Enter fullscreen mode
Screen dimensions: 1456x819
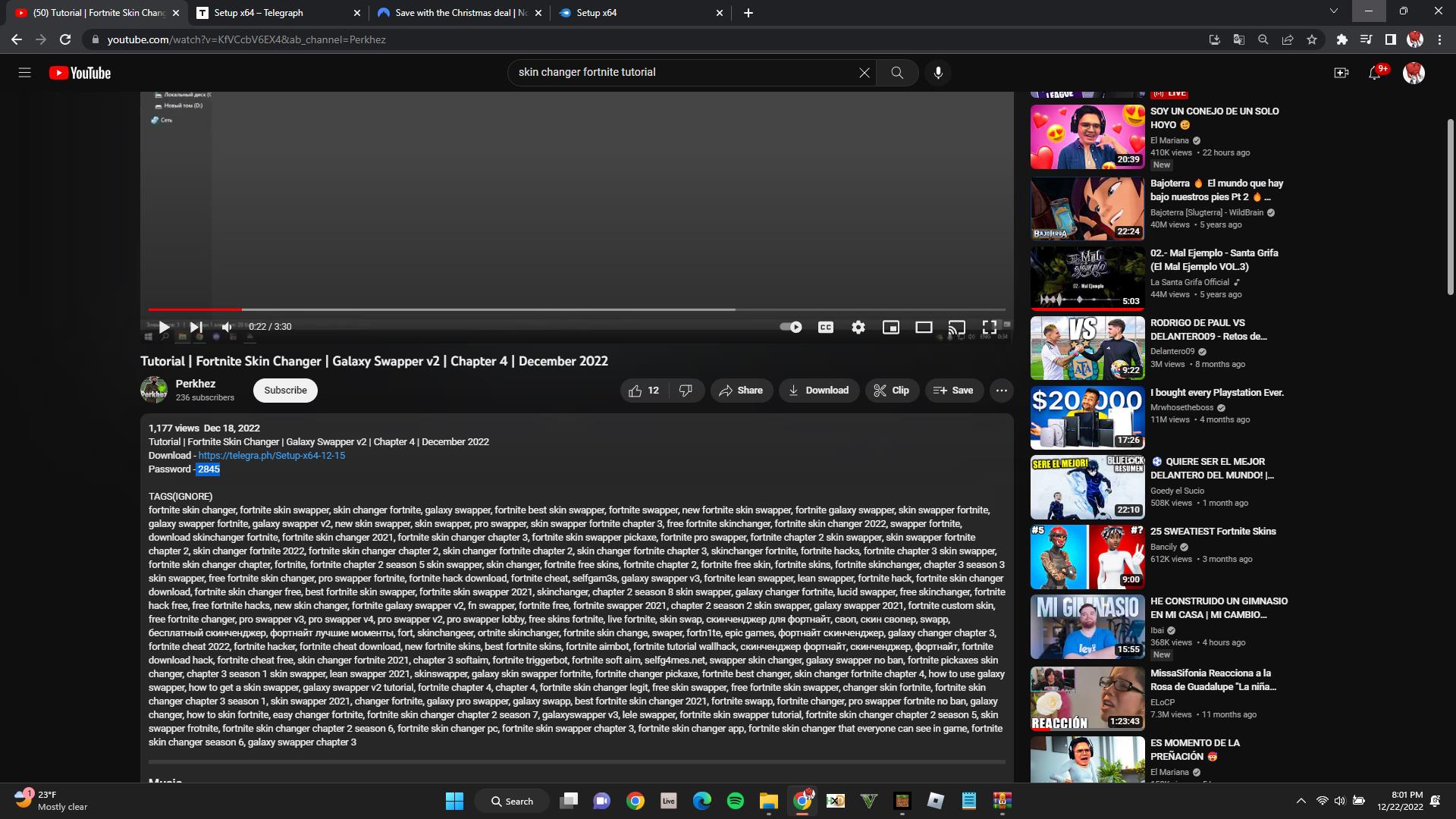pyautogui.click(x=989, y=327)
